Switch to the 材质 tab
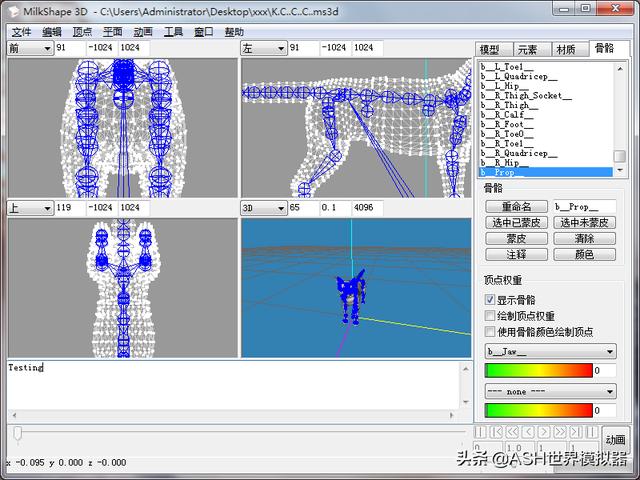This screenshot has width=640, height=480. coord(565,49)
